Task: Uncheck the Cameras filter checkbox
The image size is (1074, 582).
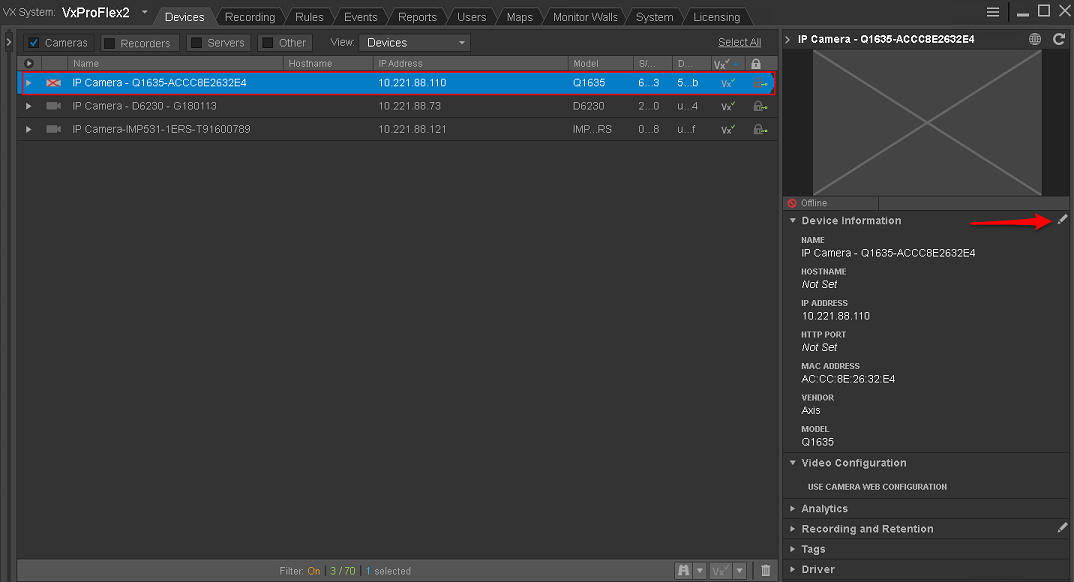Action: [x=33, y=43]
